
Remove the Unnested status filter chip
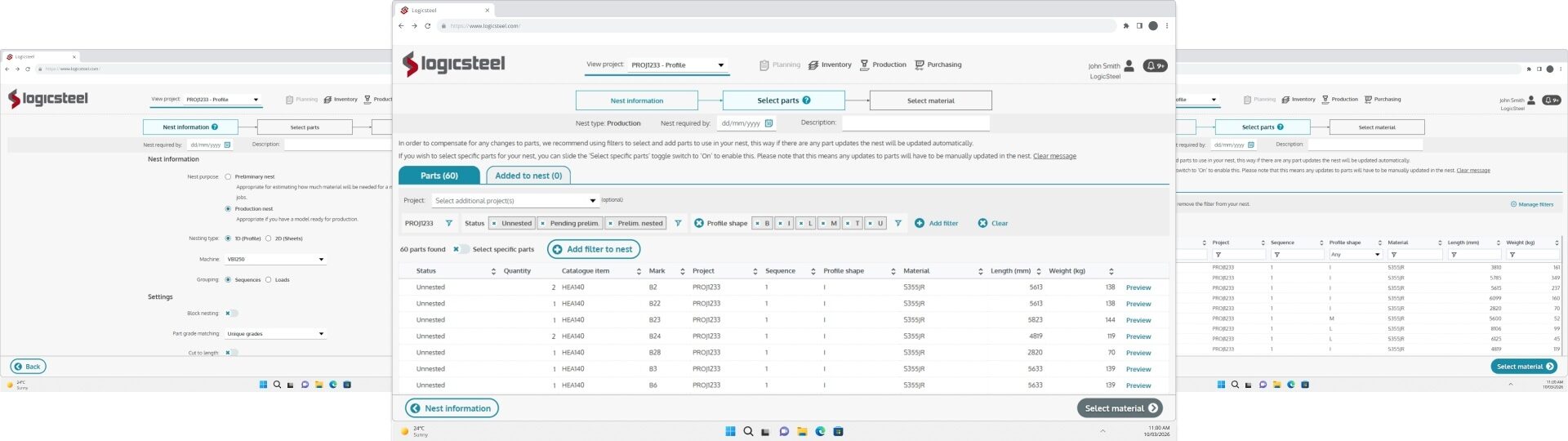pos(494,223)
